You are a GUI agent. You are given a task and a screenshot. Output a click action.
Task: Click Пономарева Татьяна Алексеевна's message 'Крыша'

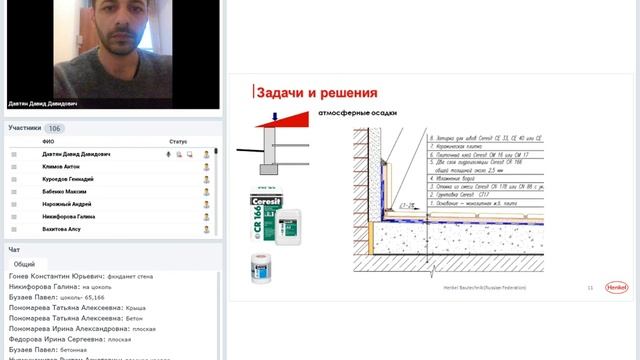(77, 308)
